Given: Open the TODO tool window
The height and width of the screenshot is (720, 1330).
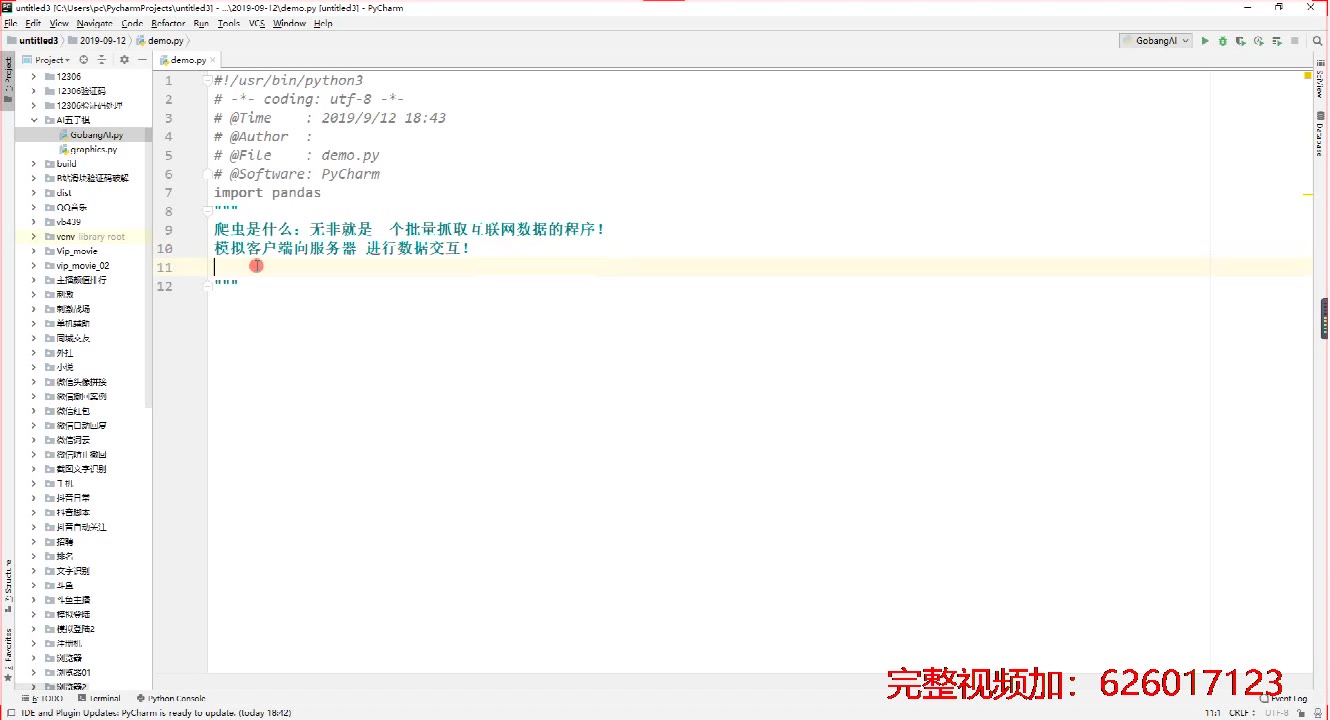Looking at the screenshot, I should pos(41,699).
